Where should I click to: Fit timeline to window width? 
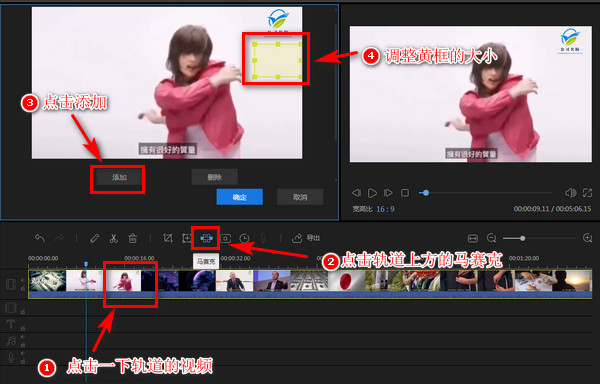point(473,238)
